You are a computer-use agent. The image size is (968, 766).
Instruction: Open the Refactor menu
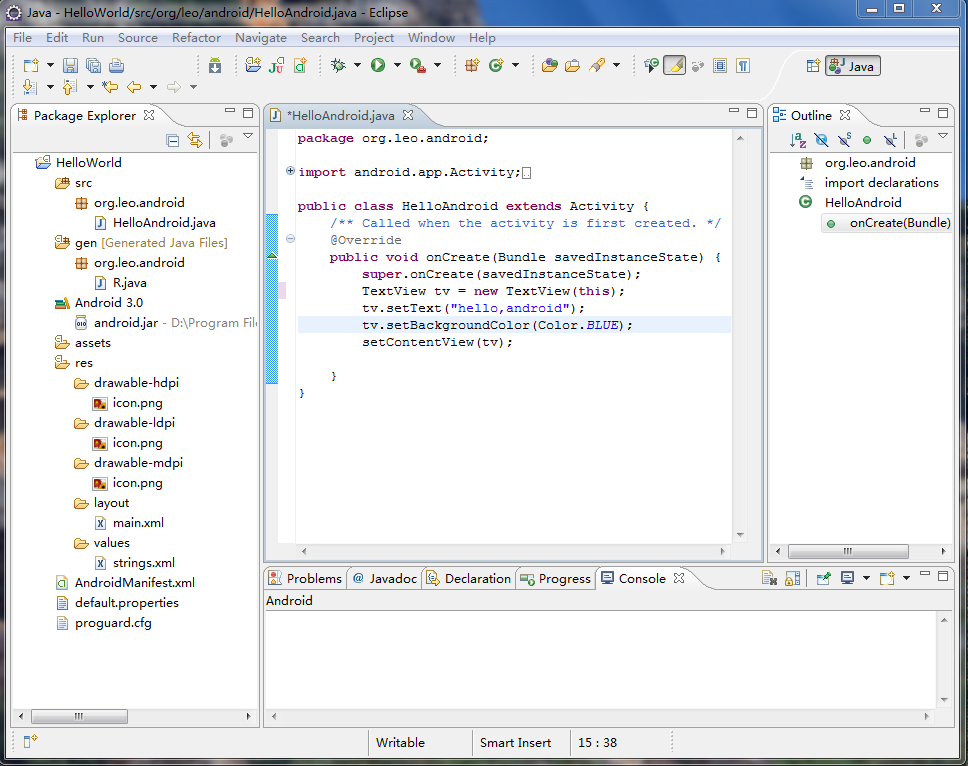pyautogui.click(x=196, y=38)
